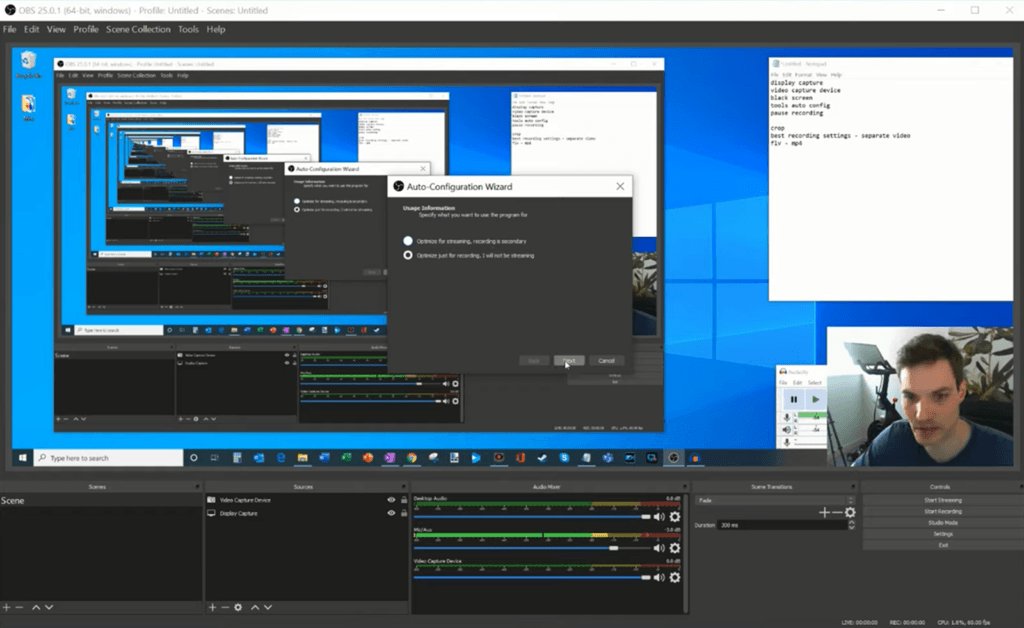The image size is (1024, 628).
Task: Open Desktop Audio advanced settings gear
Action: (x=674, y=517)
